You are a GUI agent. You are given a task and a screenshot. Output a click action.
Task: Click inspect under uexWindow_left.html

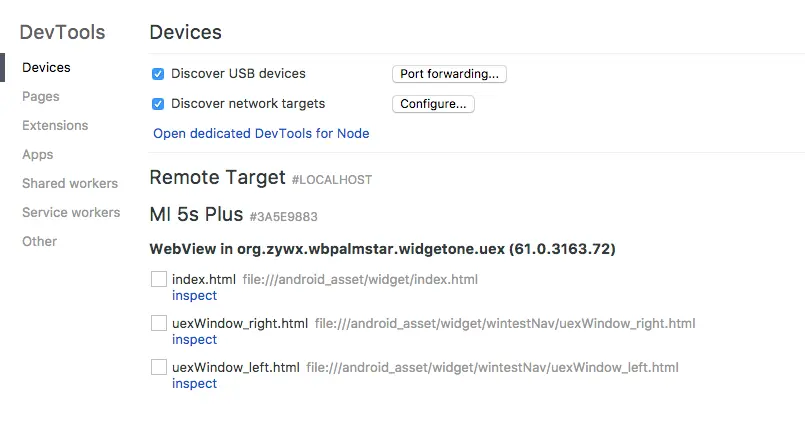click(195, 384)
